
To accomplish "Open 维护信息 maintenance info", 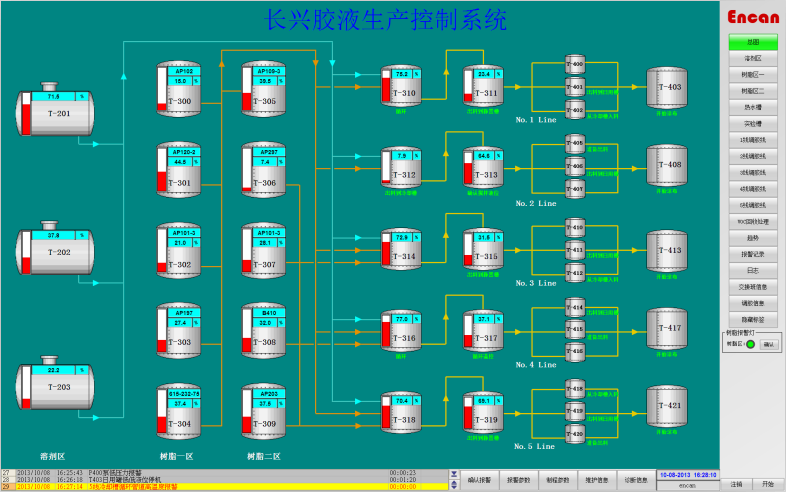I will tap(597, 480).
